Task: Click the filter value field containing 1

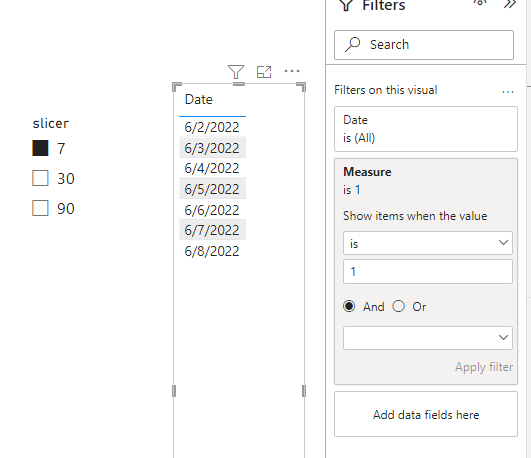Action: (428, 271)
